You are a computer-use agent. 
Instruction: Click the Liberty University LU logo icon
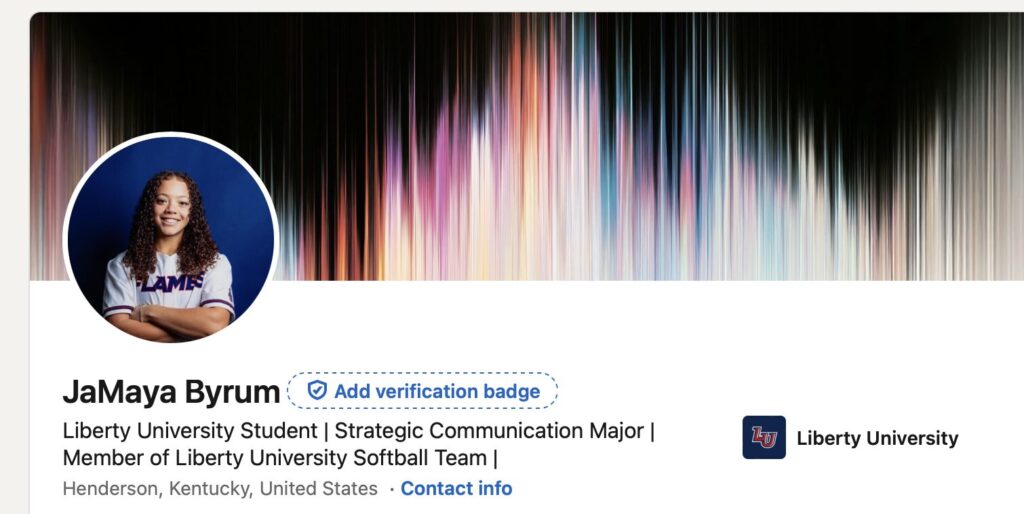pos(764,438)
